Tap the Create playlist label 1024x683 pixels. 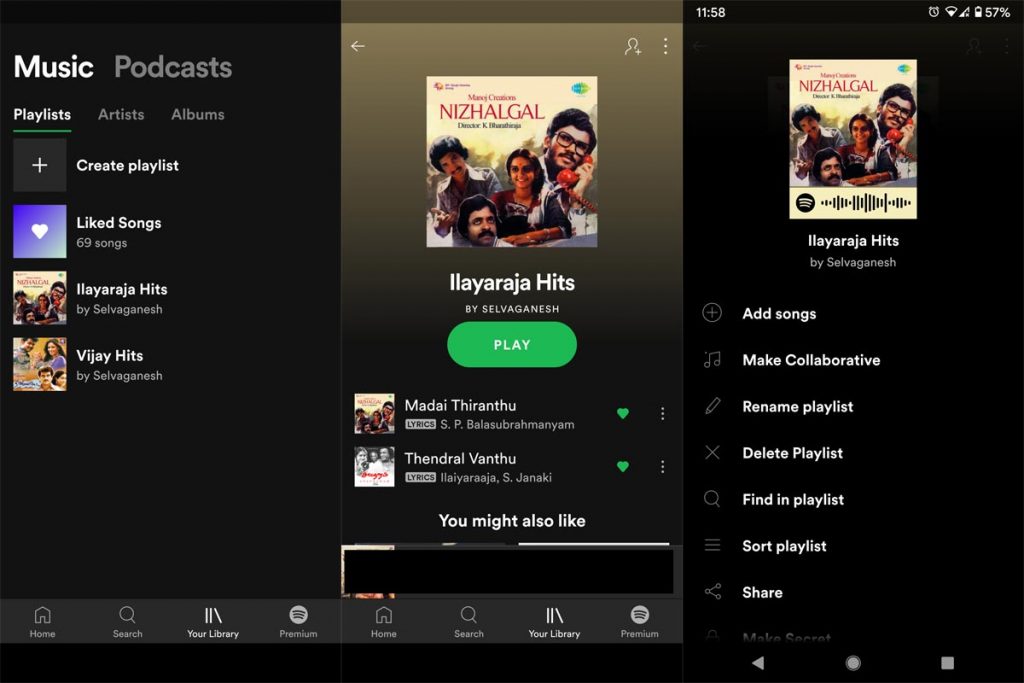[x=127, y=165]
